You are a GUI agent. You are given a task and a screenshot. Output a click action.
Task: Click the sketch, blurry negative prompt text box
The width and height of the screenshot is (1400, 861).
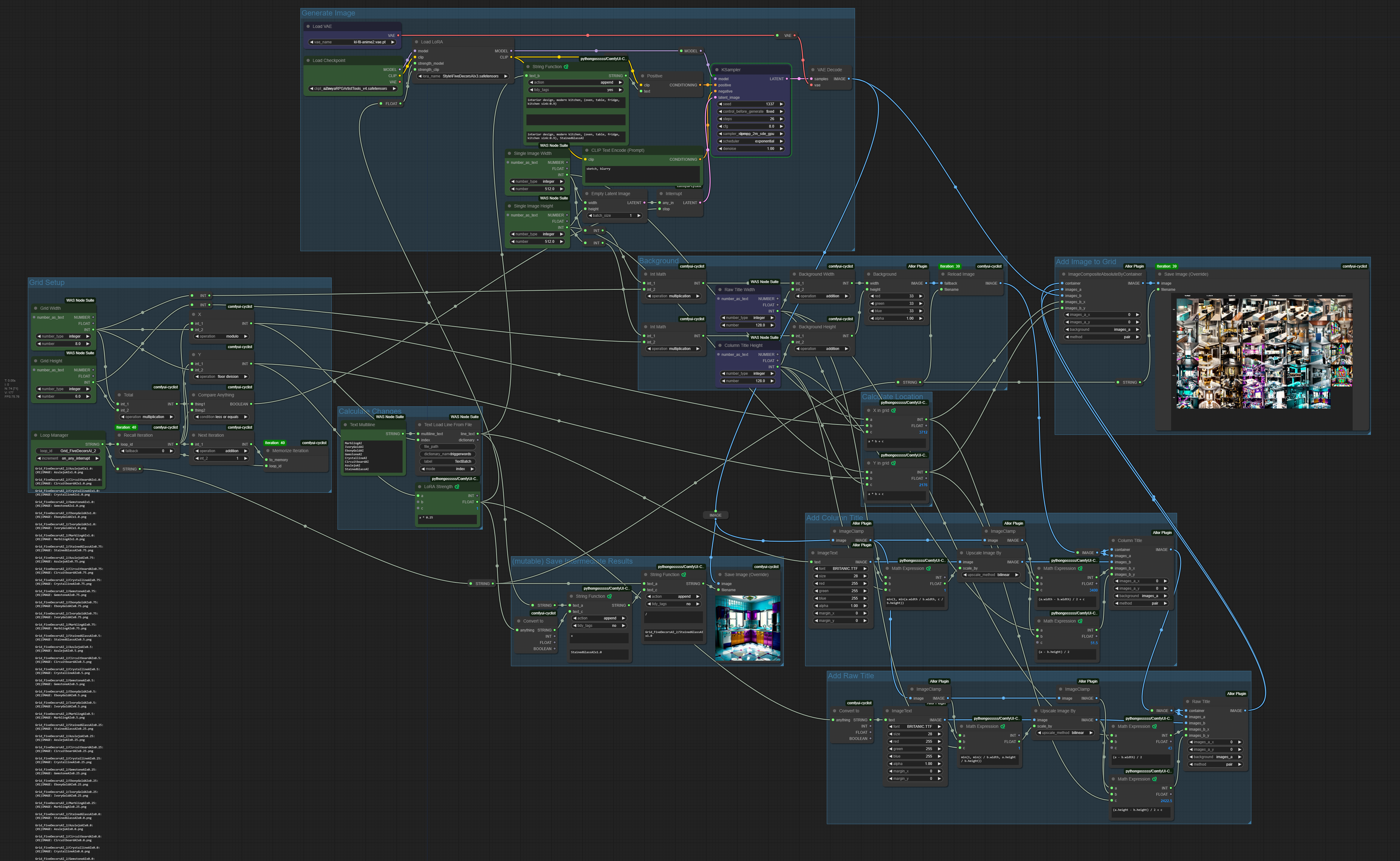tap(642, 174)
